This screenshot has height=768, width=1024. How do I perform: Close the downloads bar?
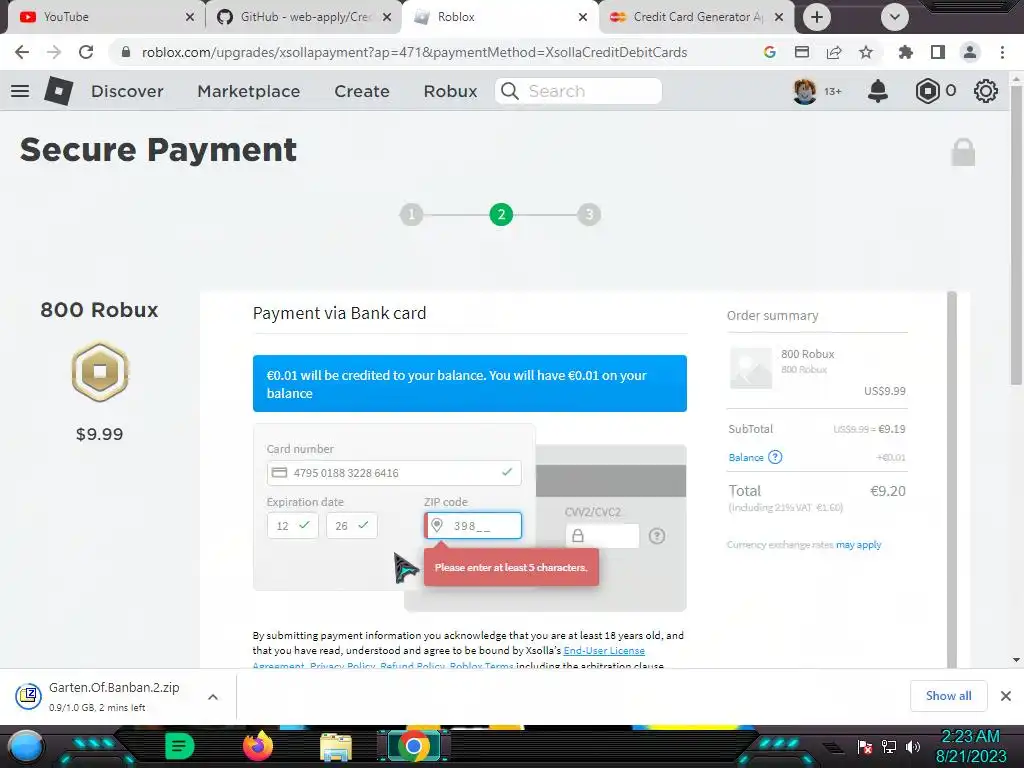tap(1006, 696)
